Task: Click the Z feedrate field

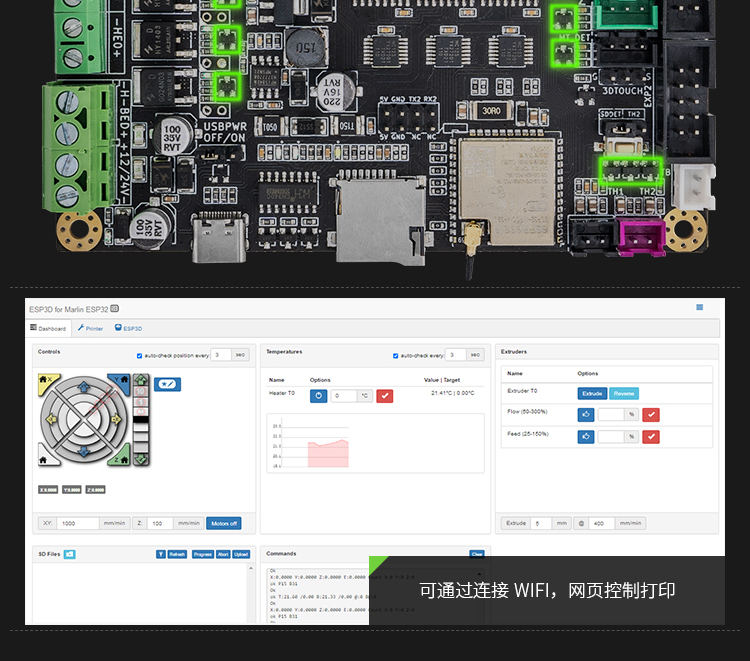Action: click(160, 523)
